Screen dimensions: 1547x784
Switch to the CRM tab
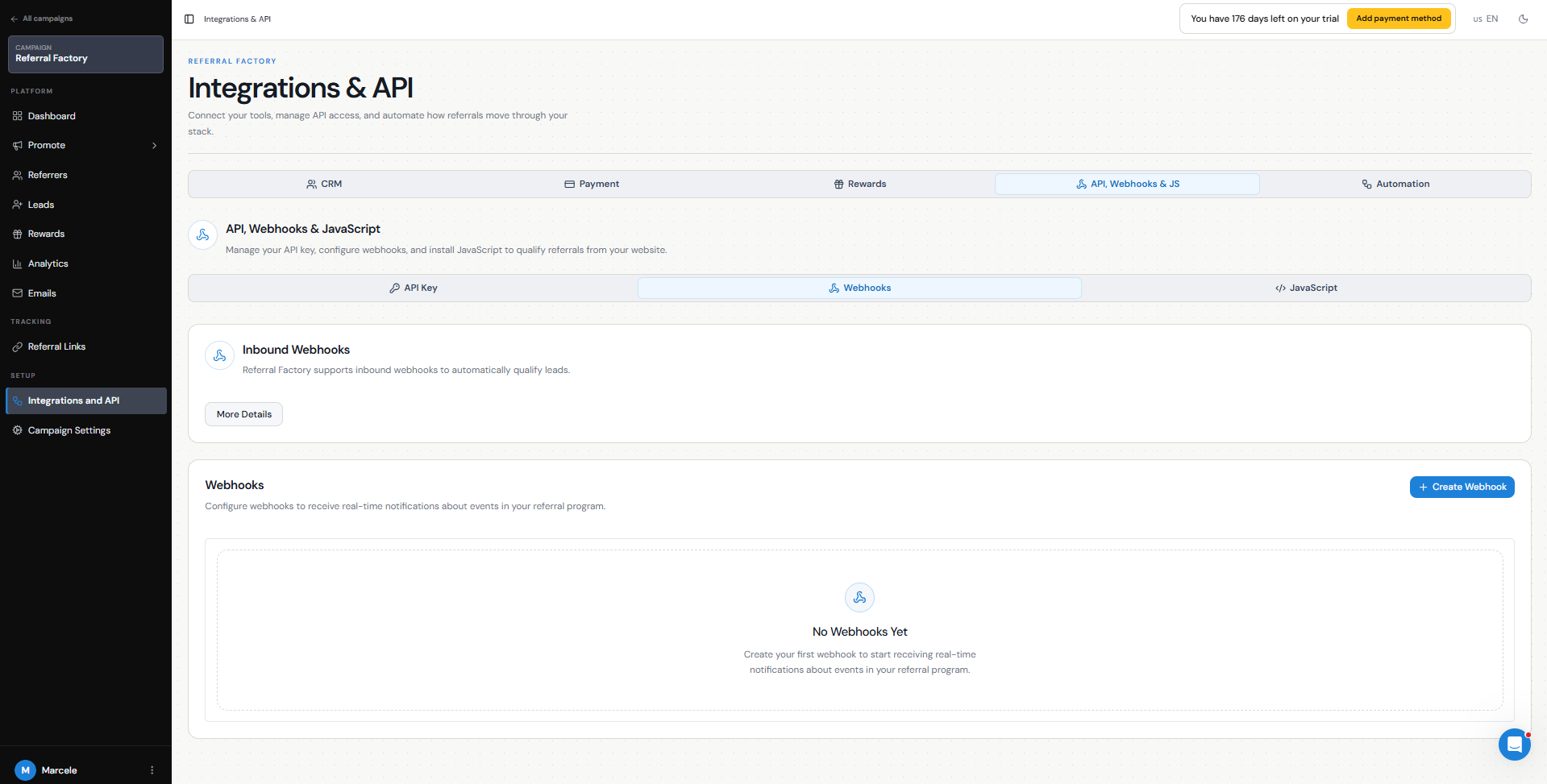[x=324, y=184]
